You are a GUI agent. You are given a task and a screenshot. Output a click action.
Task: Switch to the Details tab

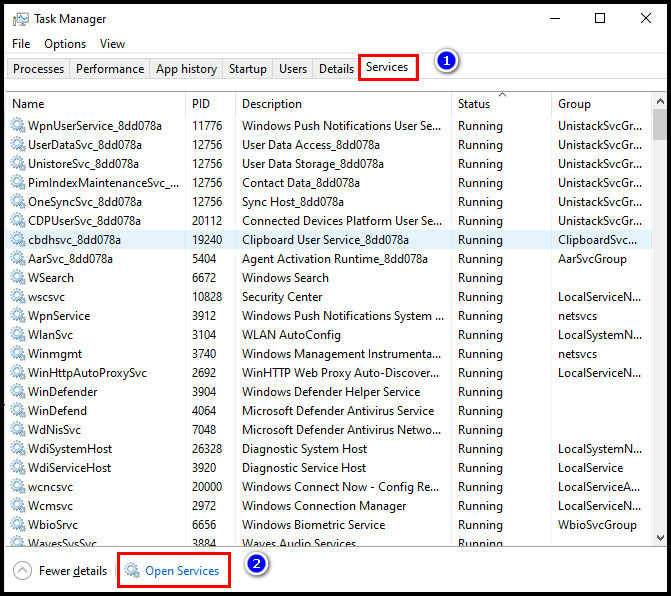(336, 69)
